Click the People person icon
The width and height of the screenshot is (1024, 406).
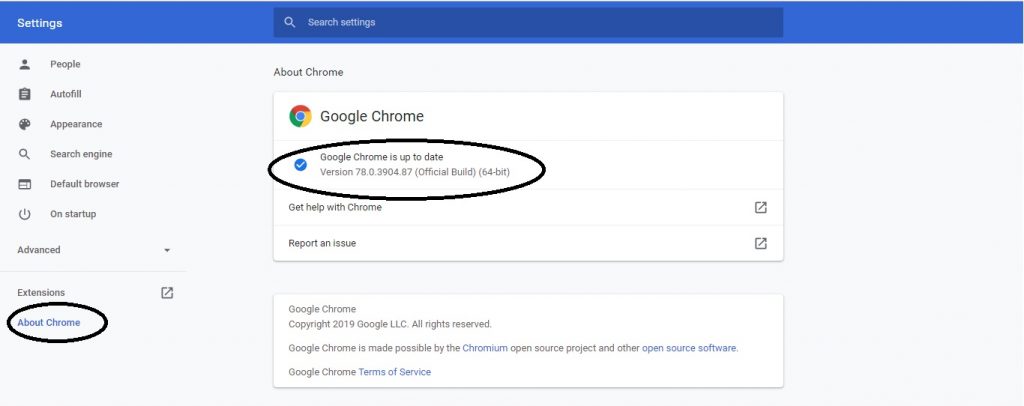[24, 64]
